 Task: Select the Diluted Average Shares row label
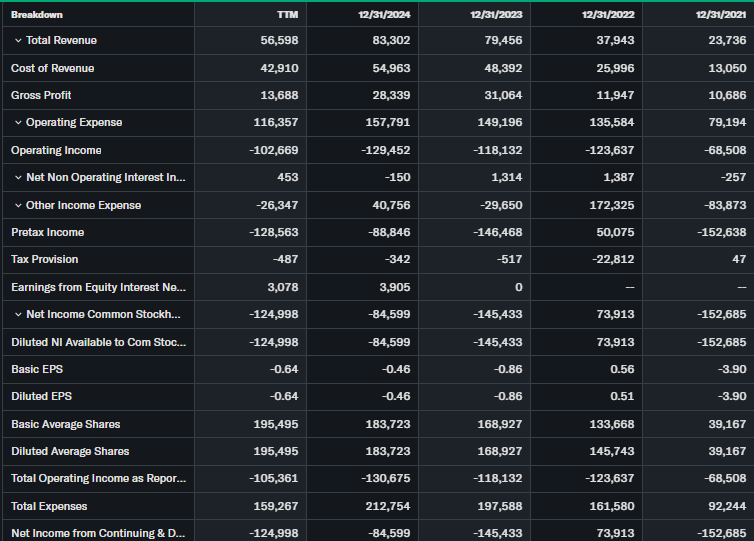[x=70, y=451]
